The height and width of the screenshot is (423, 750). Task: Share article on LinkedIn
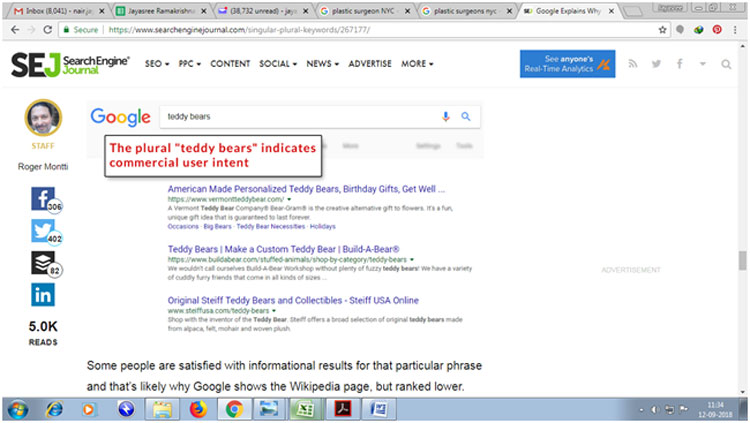[x=43, y=295]
